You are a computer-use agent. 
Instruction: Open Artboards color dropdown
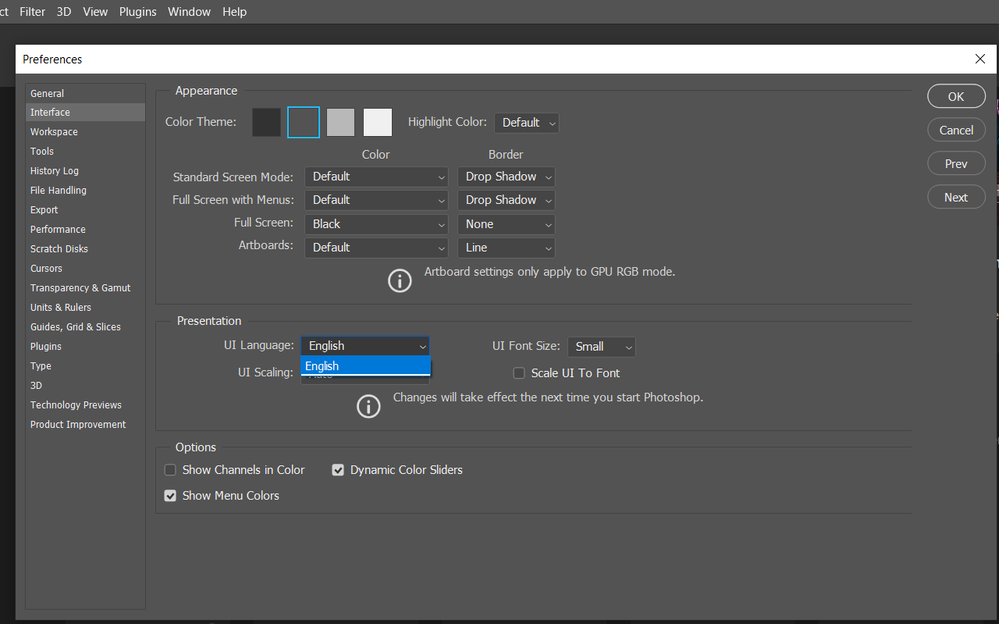pyautogui.click(x=377, y=248)
